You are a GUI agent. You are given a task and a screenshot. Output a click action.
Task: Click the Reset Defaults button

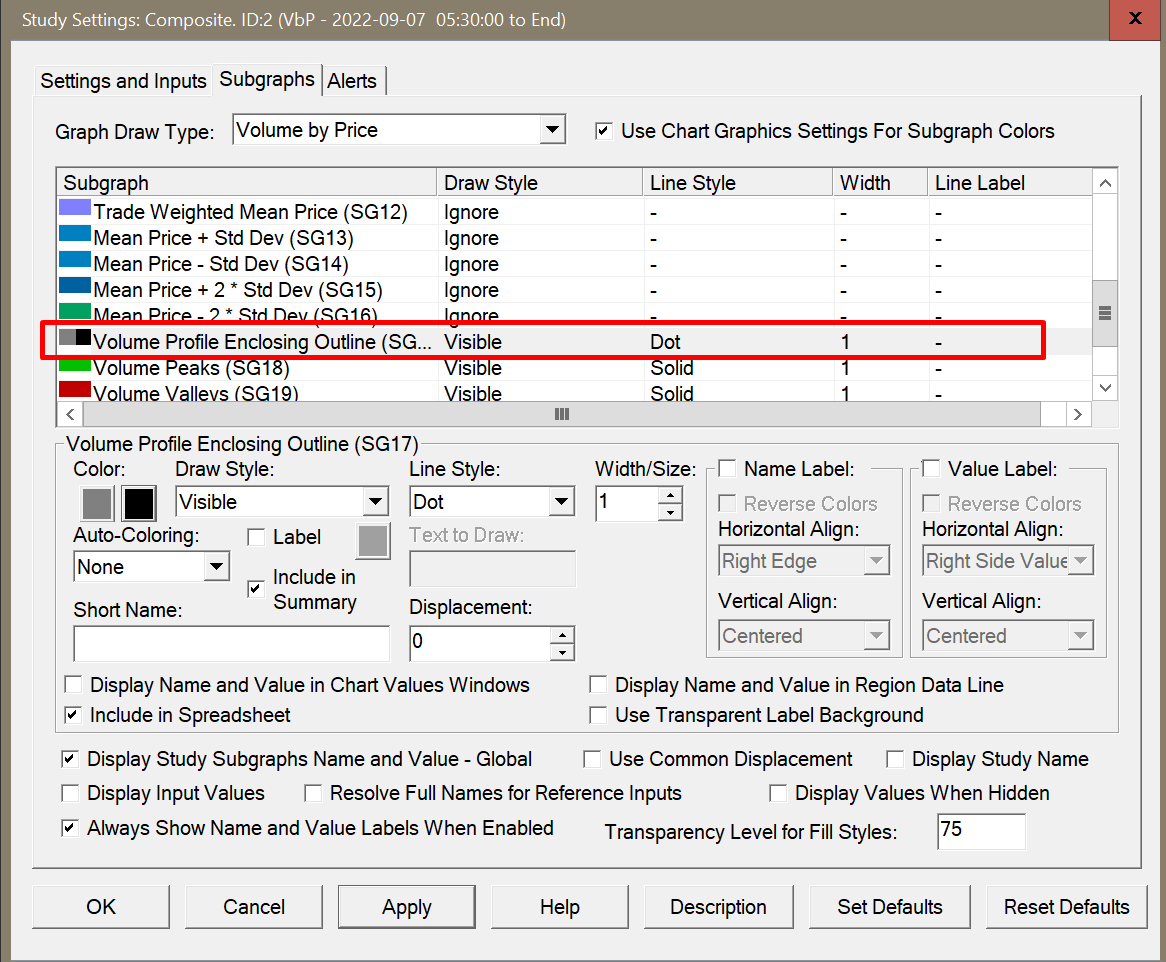click(x=1066, y=907)
